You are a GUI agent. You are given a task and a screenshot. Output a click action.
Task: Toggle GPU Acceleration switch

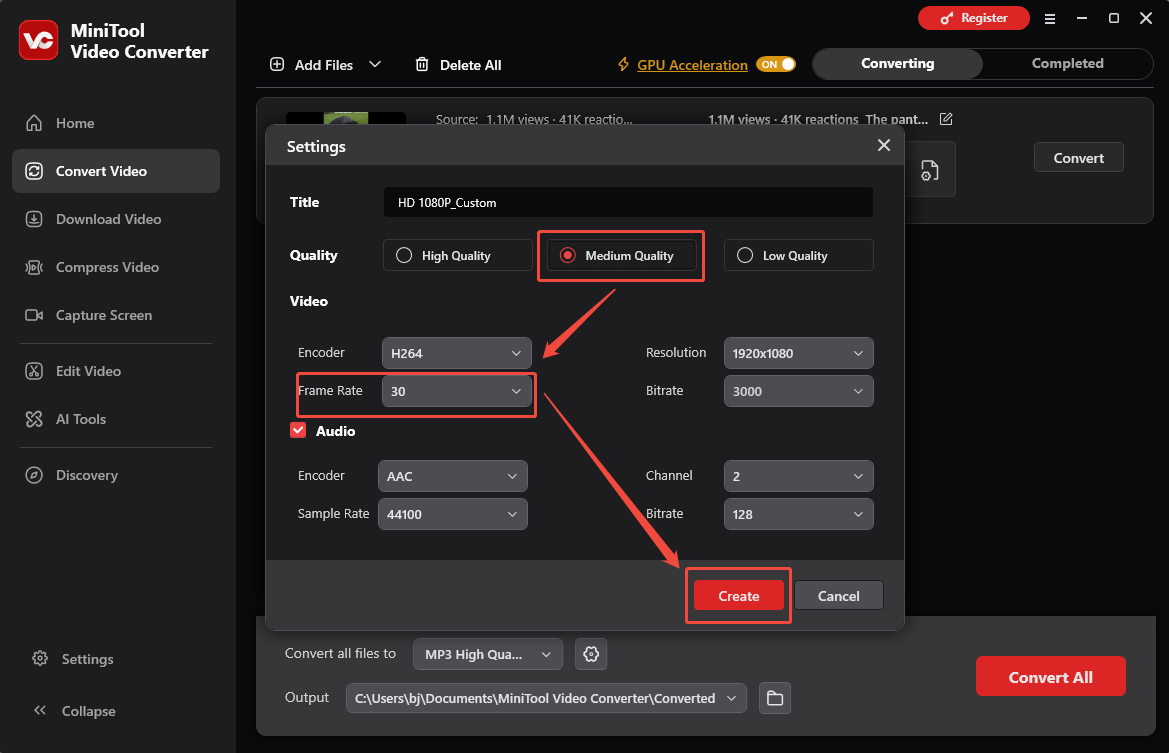pos(775,64)
